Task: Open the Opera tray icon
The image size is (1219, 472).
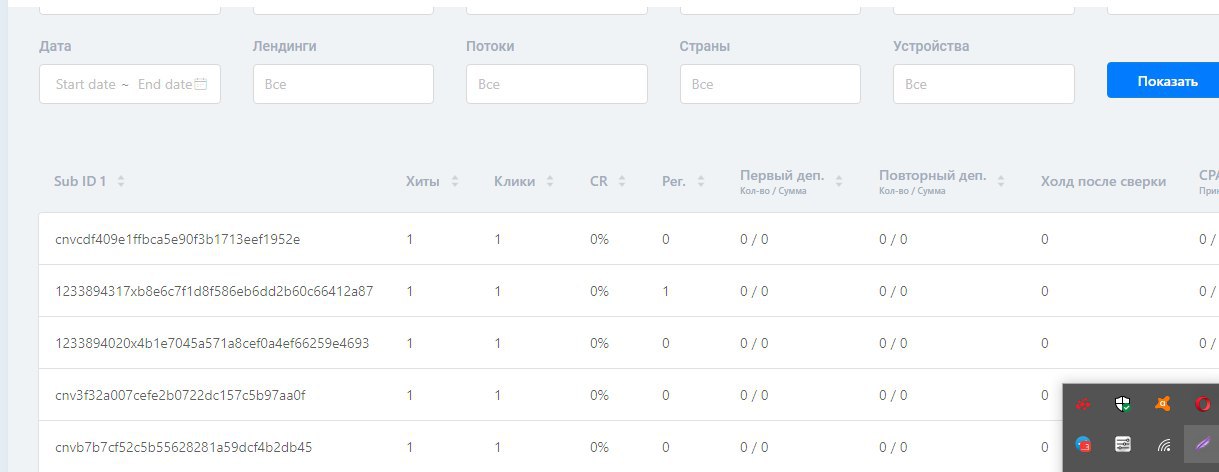Action: coord(1202,404)
